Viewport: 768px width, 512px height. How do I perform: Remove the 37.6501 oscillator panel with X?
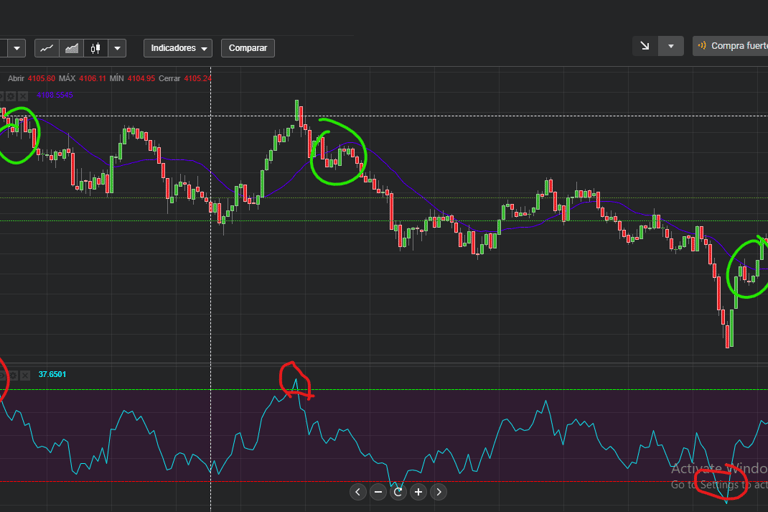tap(25, 375)
